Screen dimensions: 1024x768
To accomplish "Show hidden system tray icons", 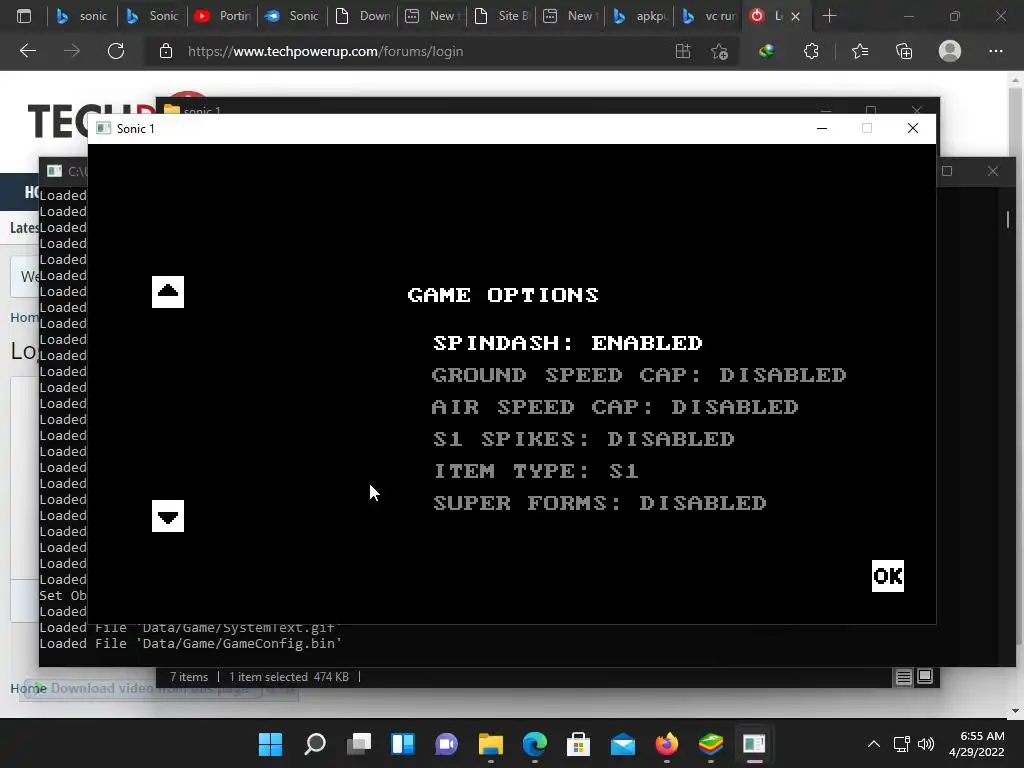I will pos(874,744).
